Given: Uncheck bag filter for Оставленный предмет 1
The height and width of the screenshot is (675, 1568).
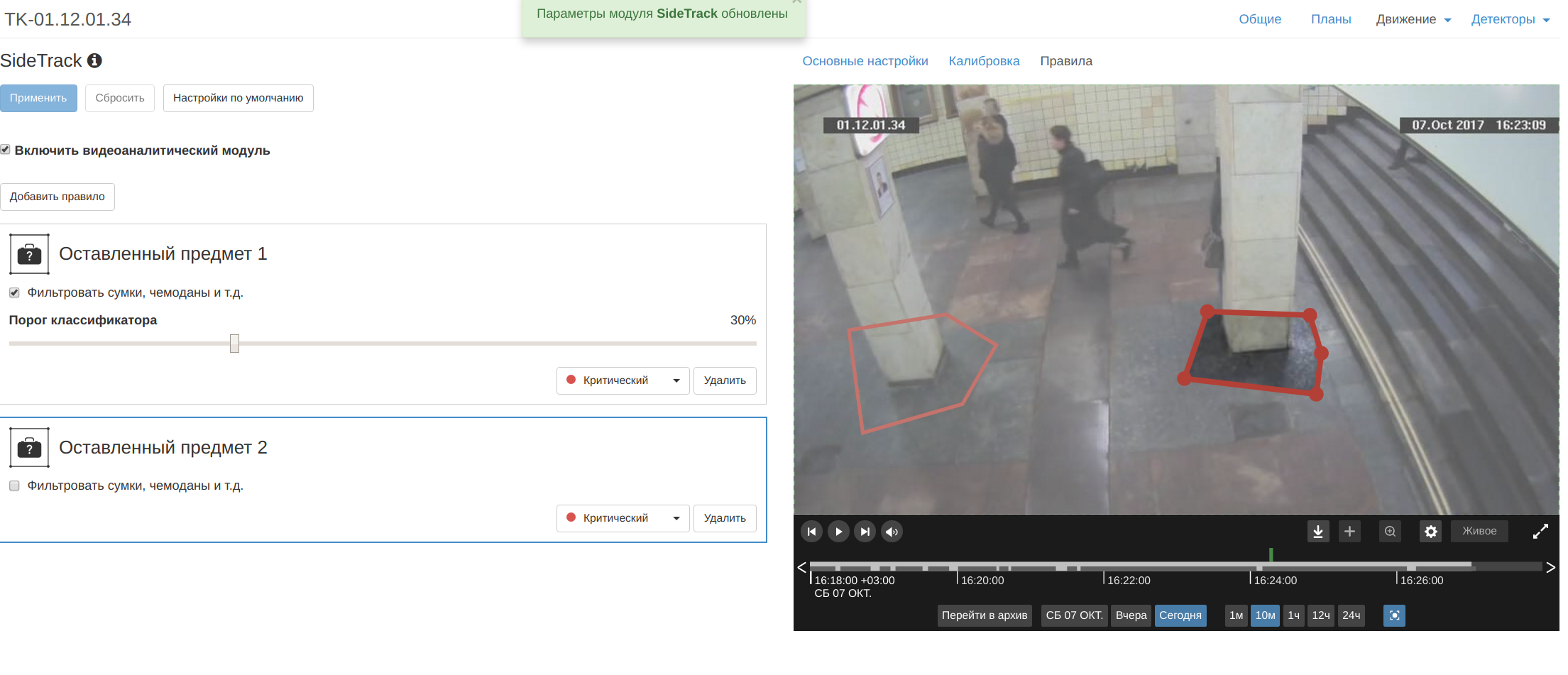Looking at the screenshot, I should click(x=14, y=292).
